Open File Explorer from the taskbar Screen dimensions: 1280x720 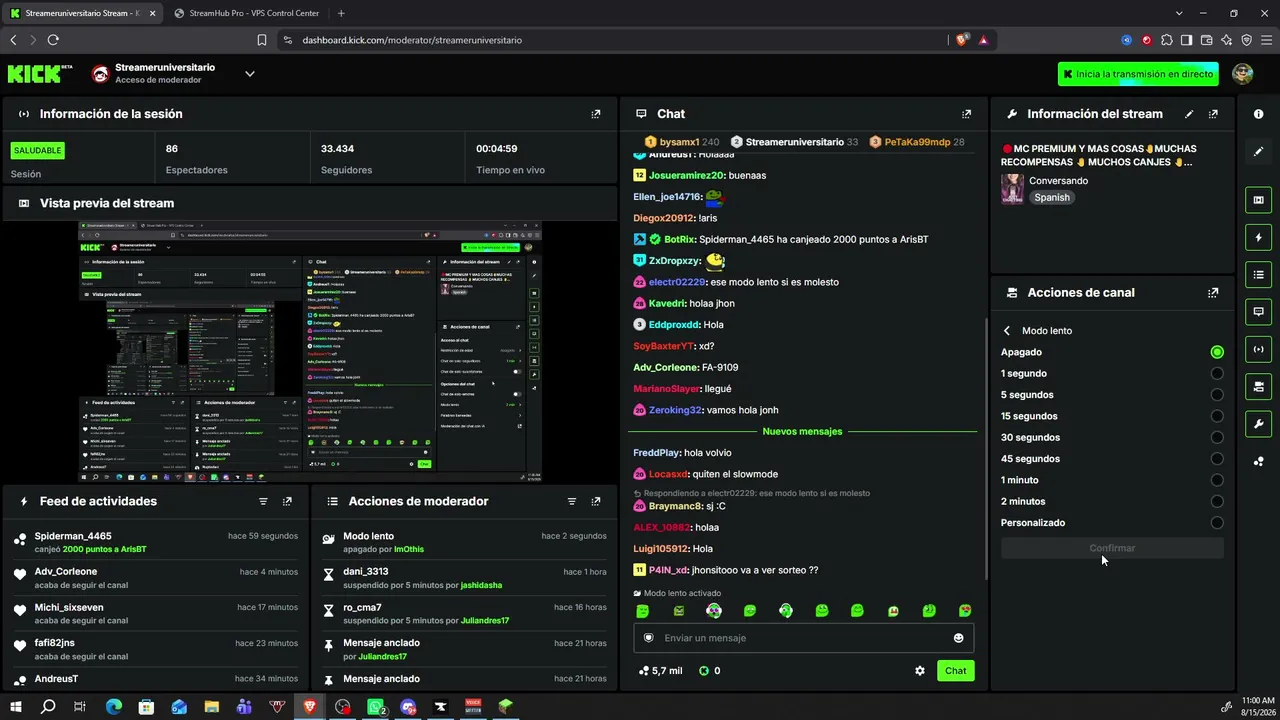pos(212,707)
